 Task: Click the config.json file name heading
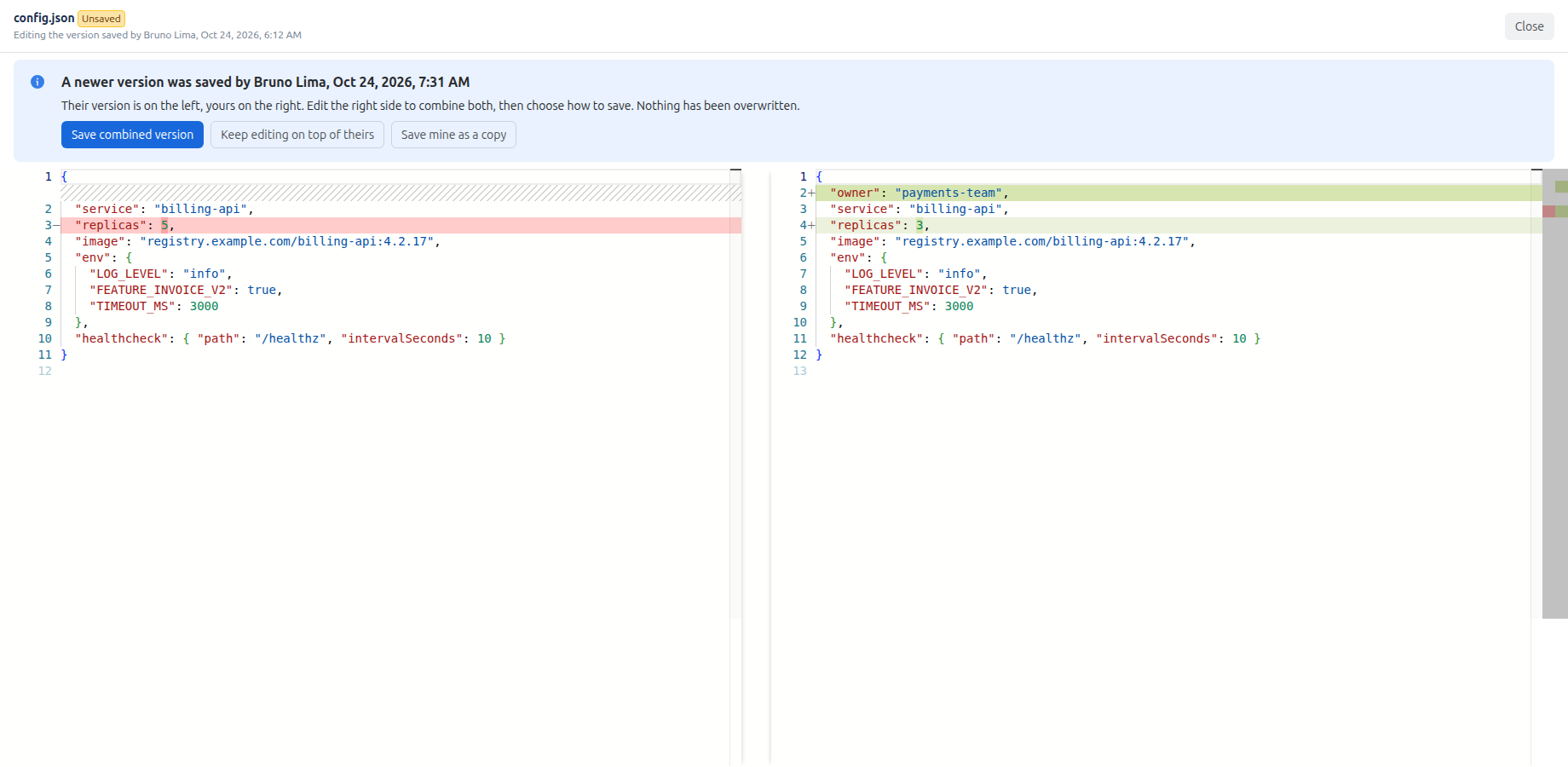[x=44, y=18]
